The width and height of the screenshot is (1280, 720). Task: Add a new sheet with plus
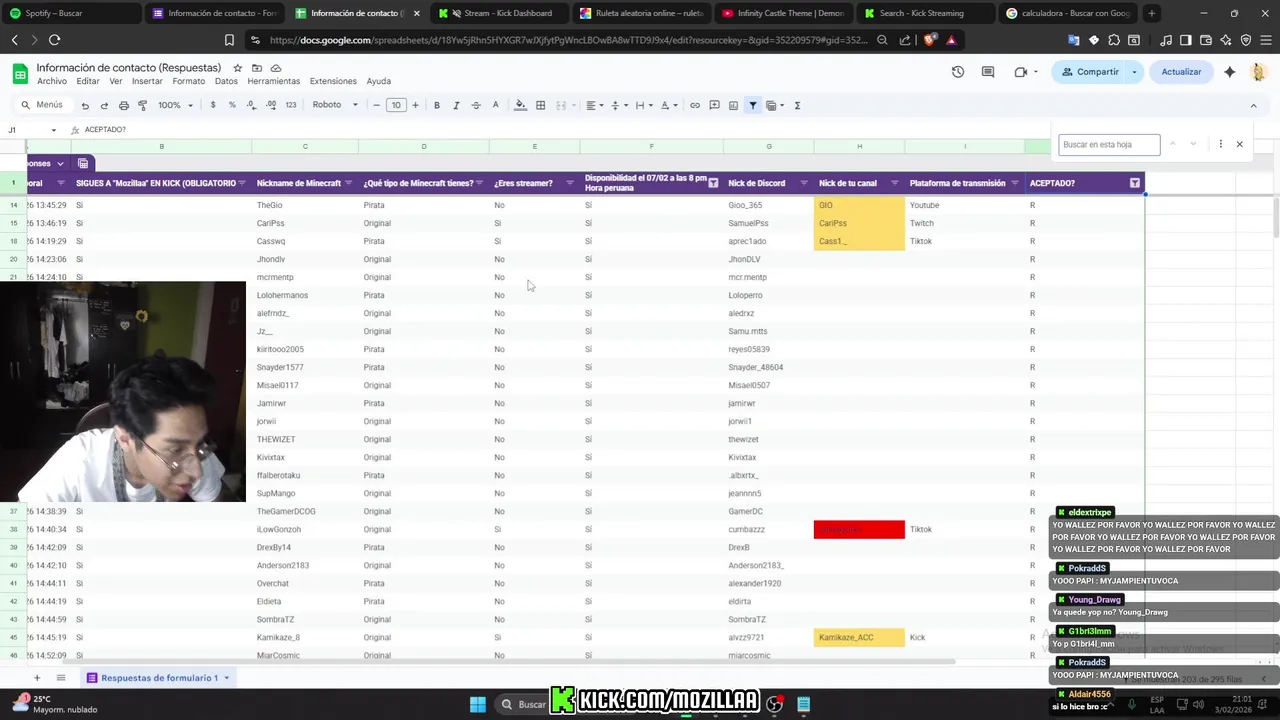tap(37, 678)
